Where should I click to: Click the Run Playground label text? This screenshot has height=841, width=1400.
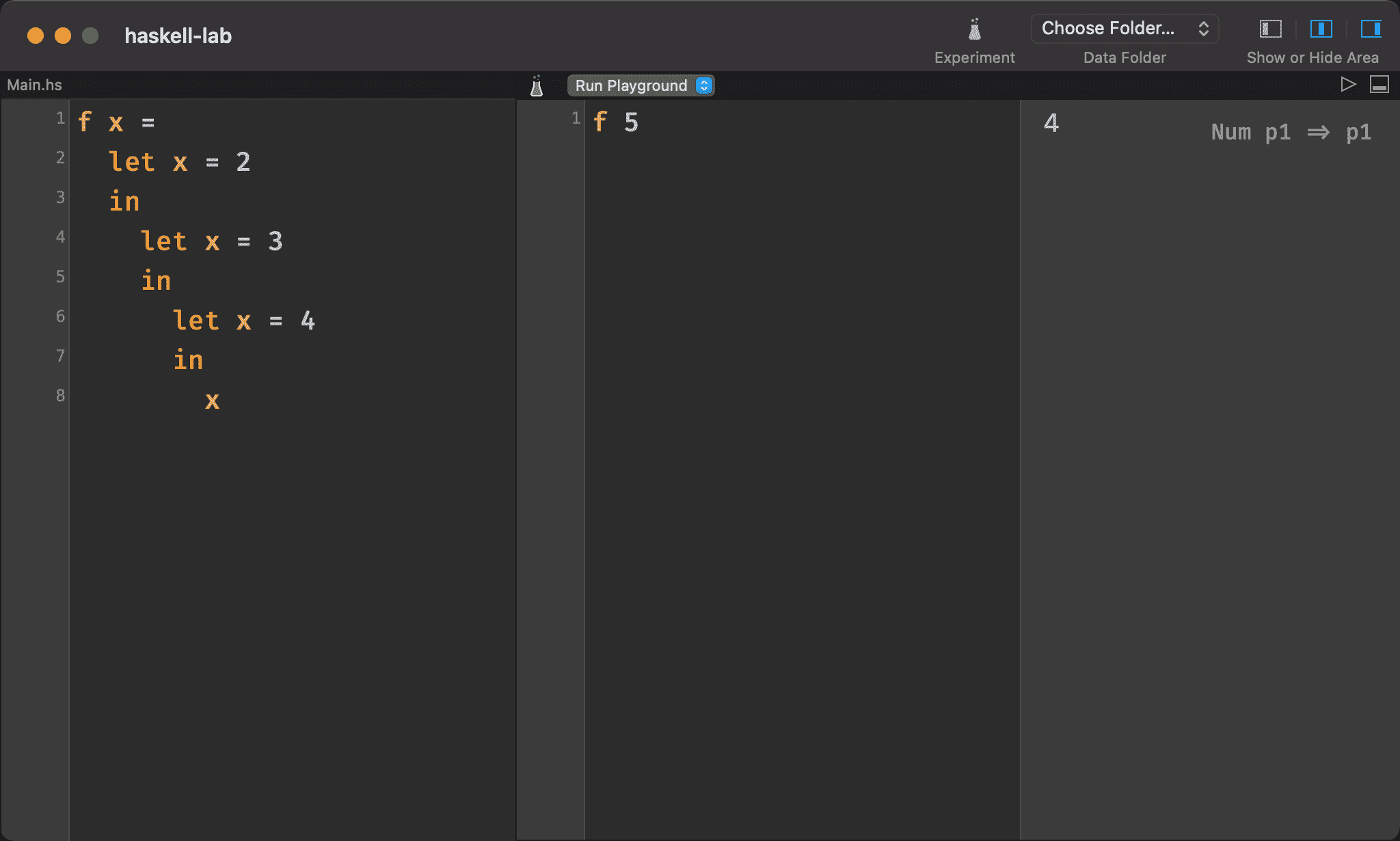coord(629,85)
